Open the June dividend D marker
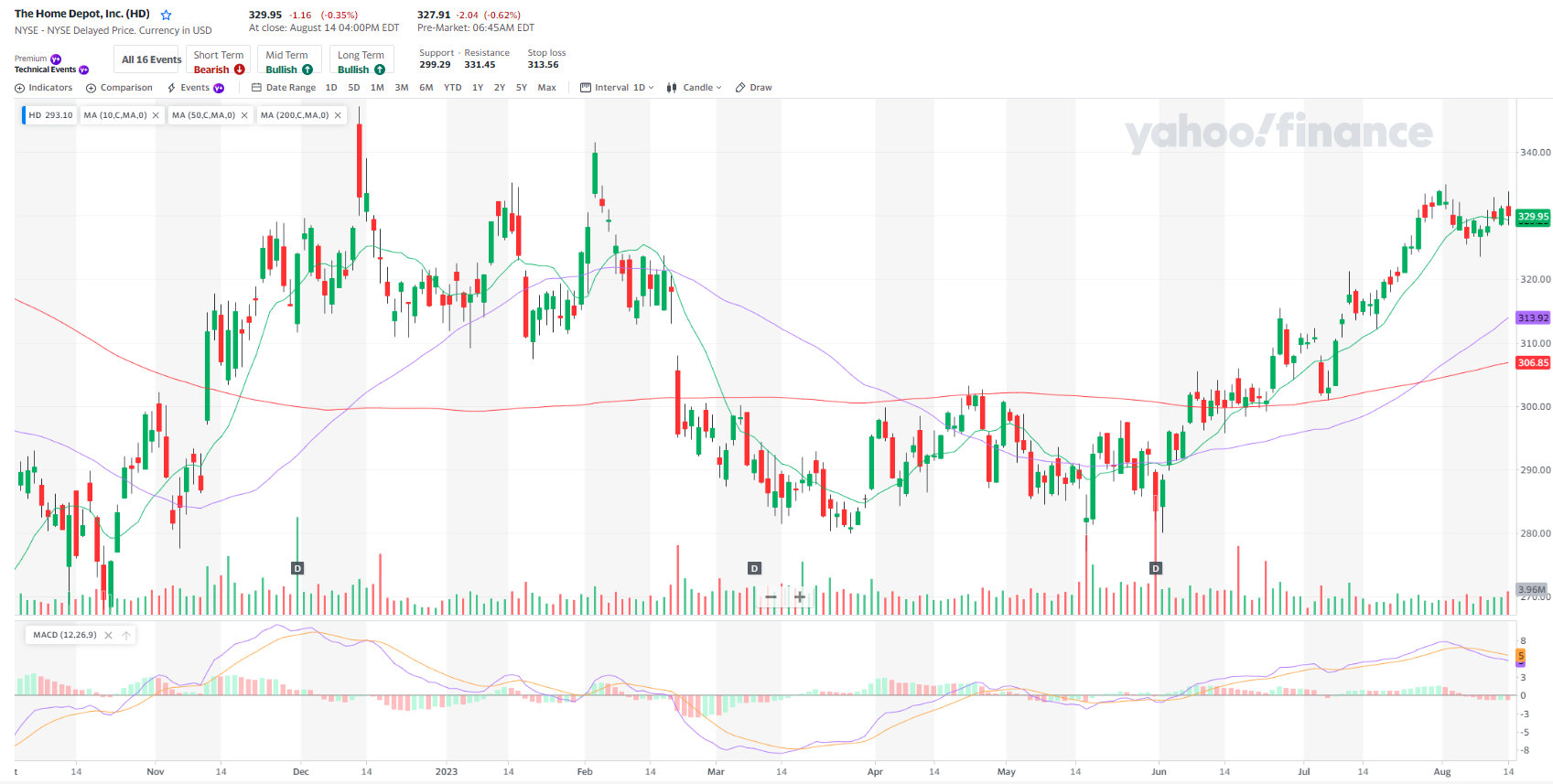 click(x=1156, y=568)
